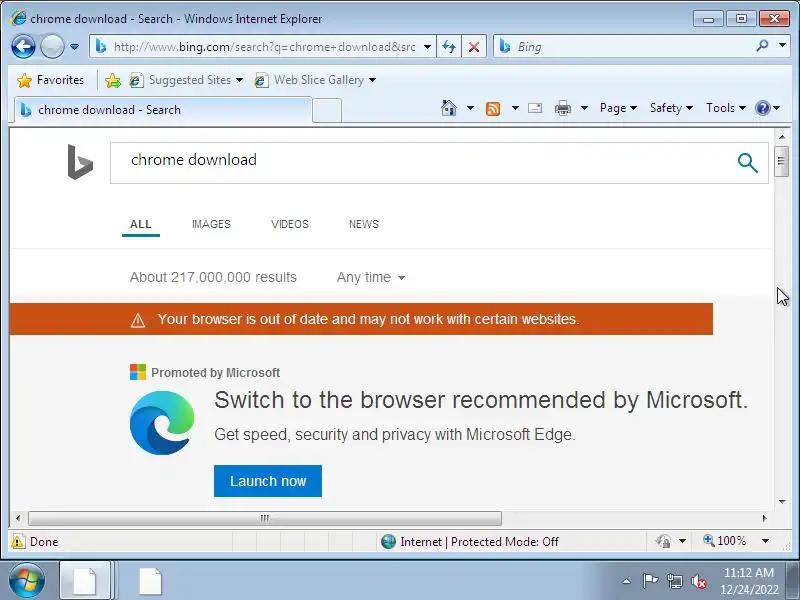Click the status bar warning icon beside Done

click(18, 542)
